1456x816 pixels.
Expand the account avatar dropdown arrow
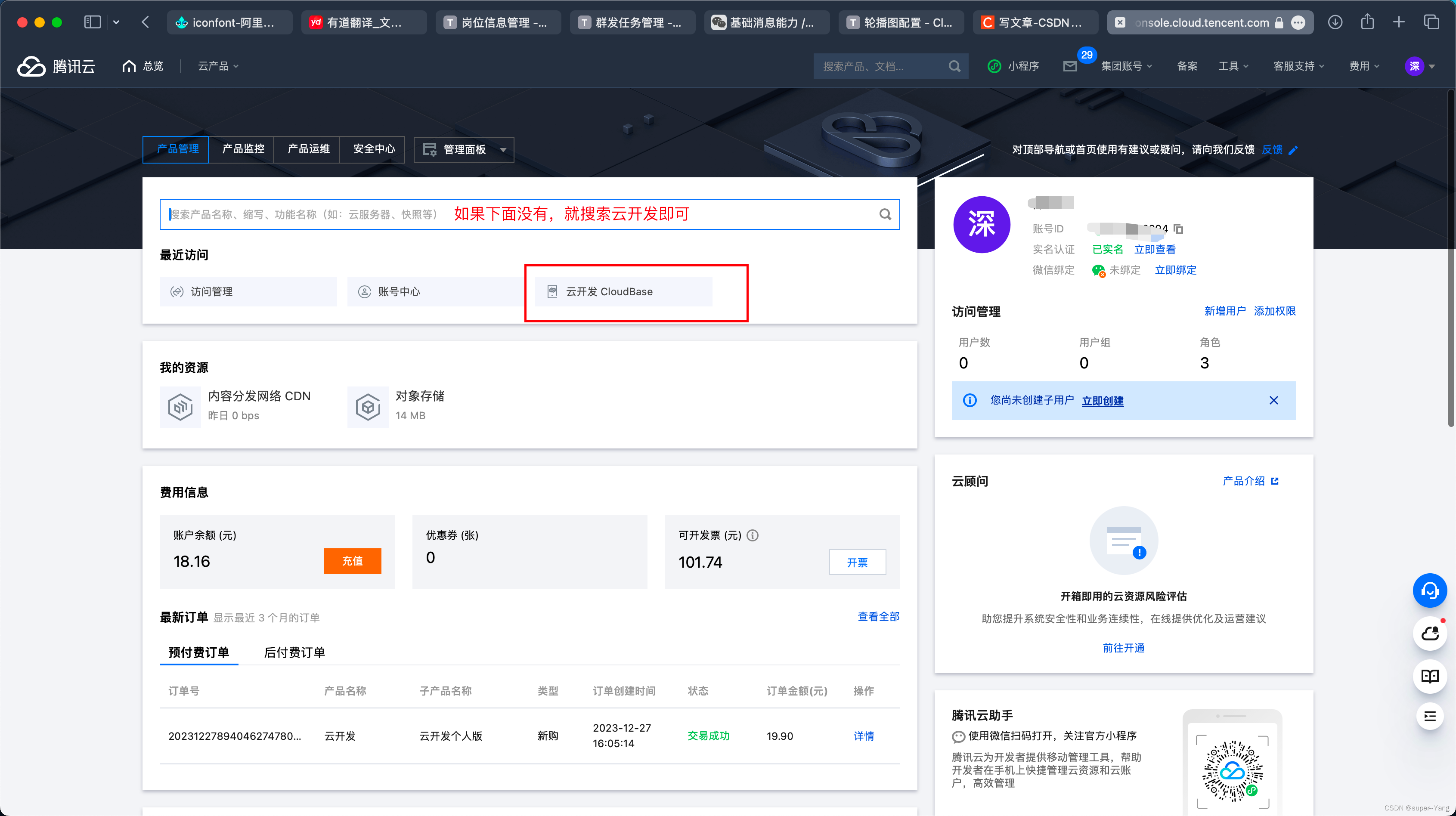pyautogui.click(x=1432, y=67)
